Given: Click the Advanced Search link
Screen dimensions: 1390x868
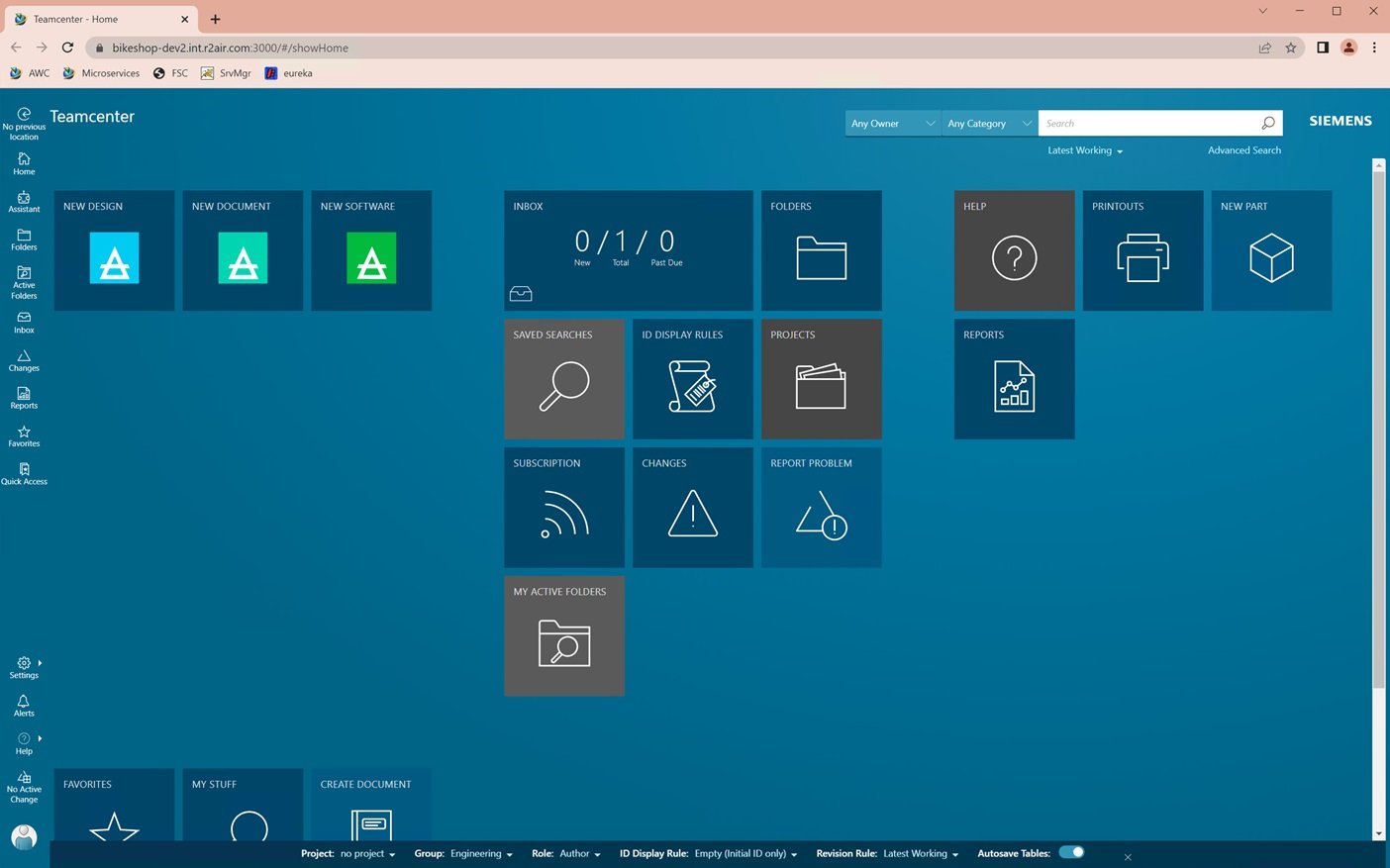Looking at the screenshot, I should (x=1243, y=149).
